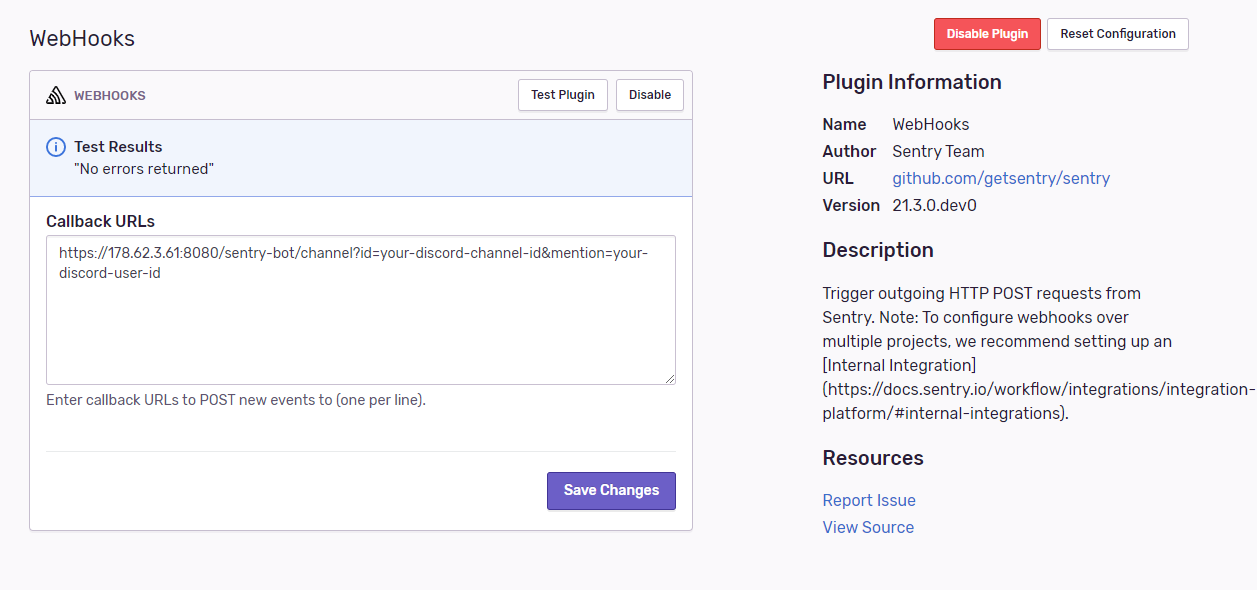Click the help text about one per line

pyautogui.click(x=236, y=400)
